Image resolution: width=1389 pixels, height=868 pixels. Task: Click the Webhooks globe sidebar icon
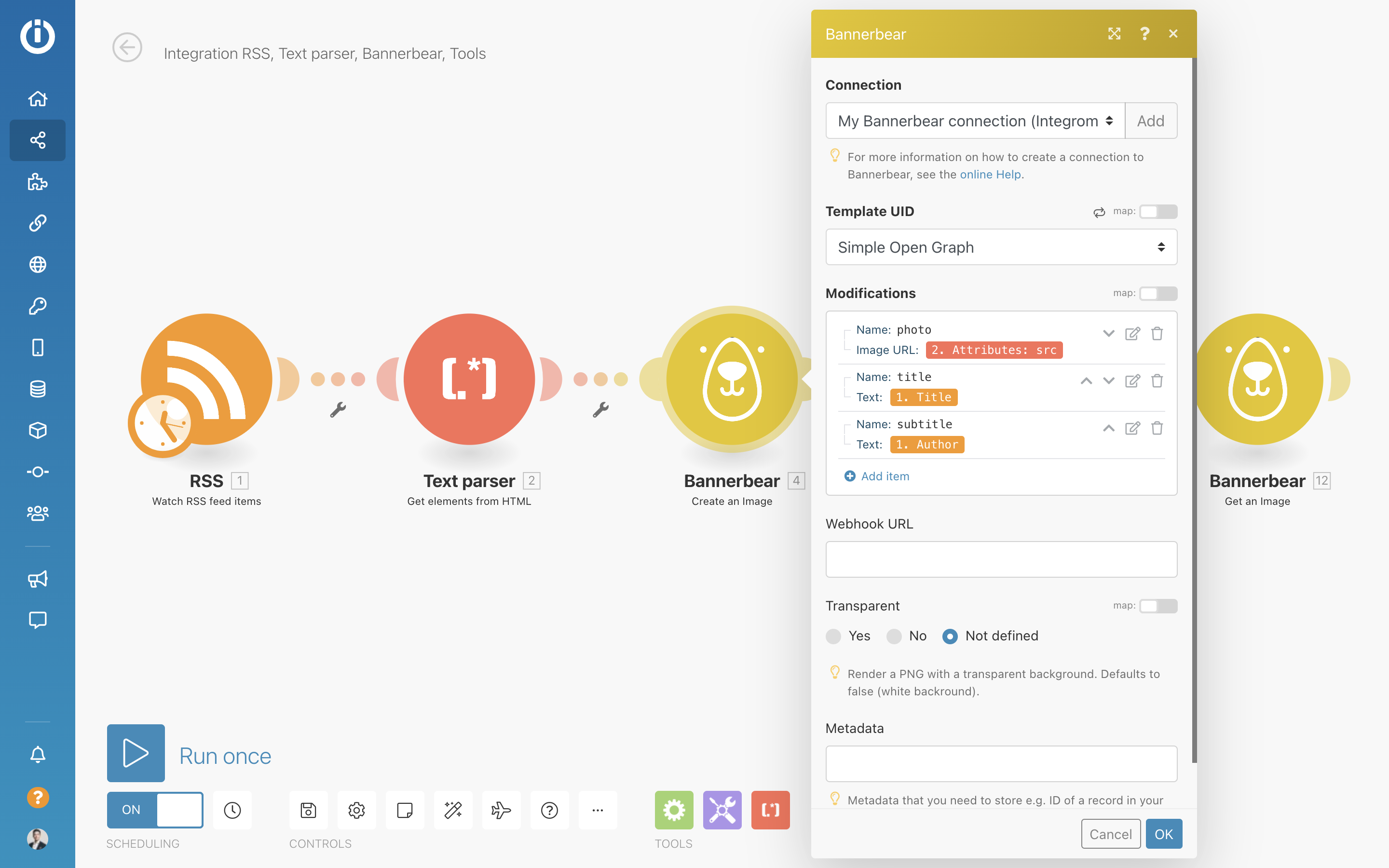click(37, 265)
